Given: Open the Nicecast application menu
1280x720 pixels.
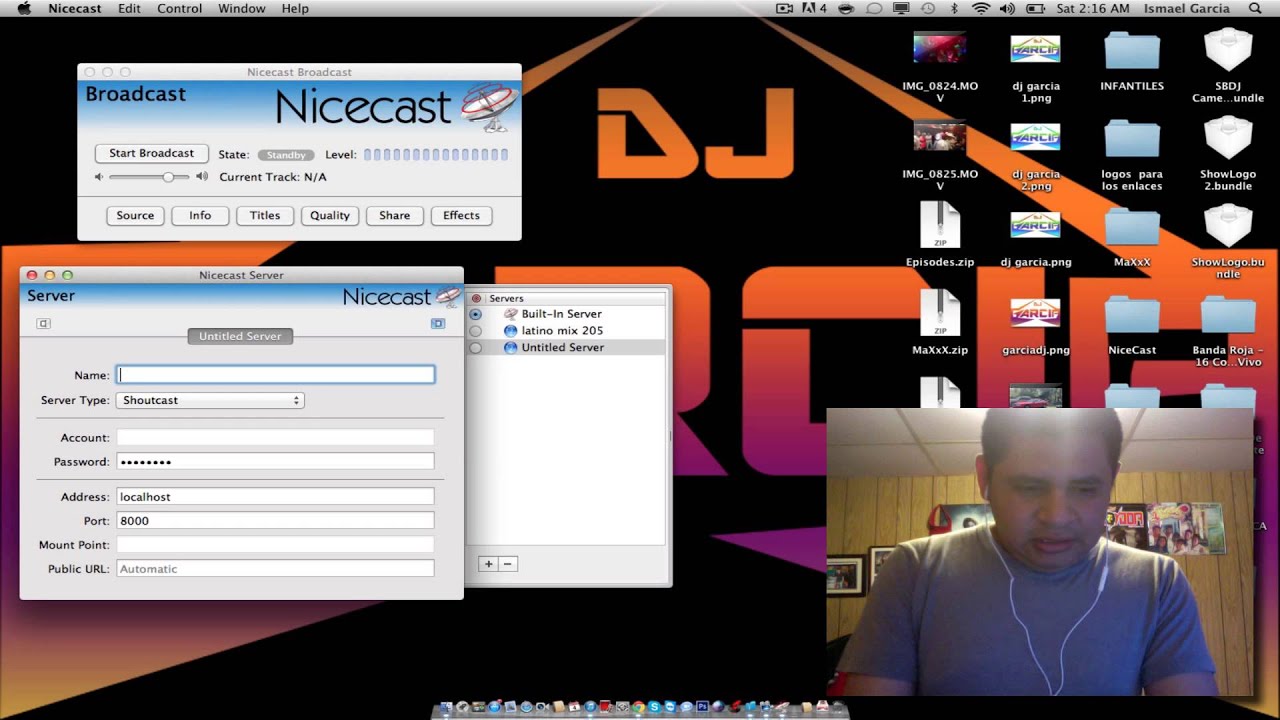Looking at the screenshot, I should point(75,8).
